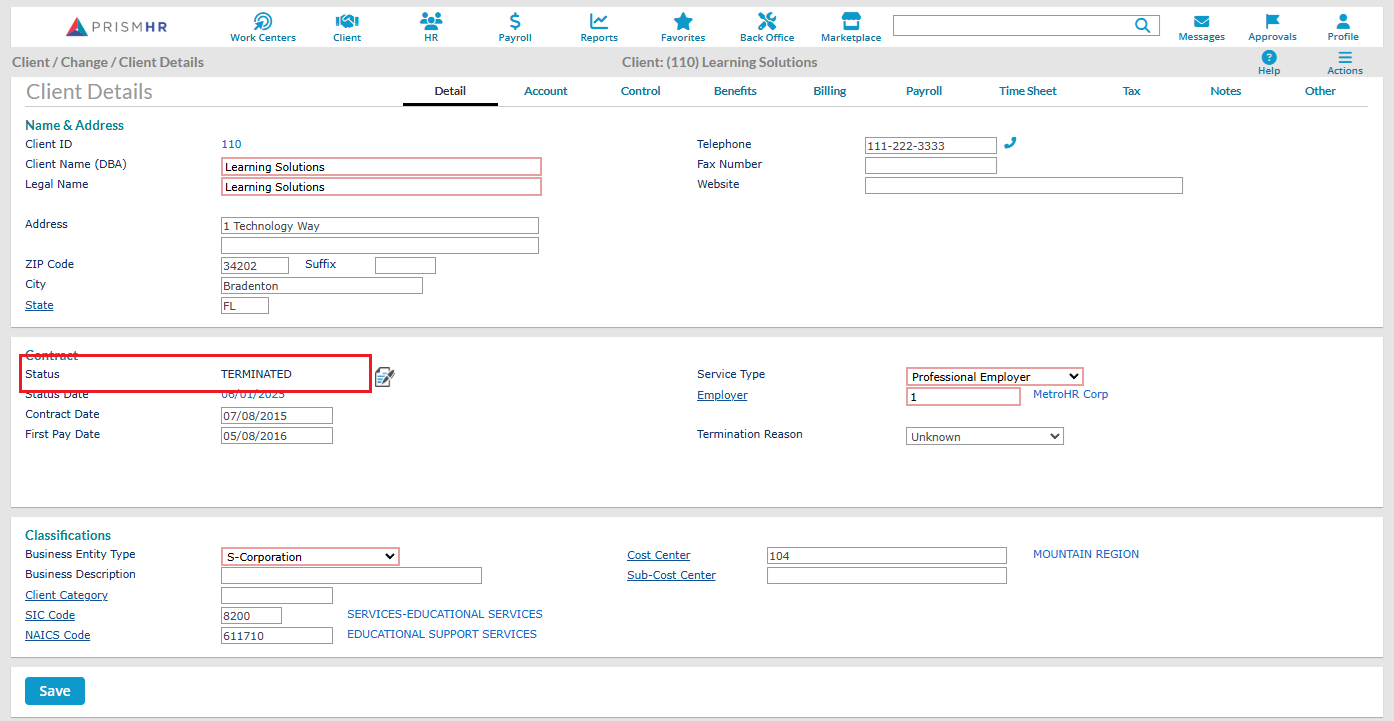The image size is (1394, 721).
Task: Open the Payroll dollar icon
Action: pyautogui.click(x=515, y=21)
